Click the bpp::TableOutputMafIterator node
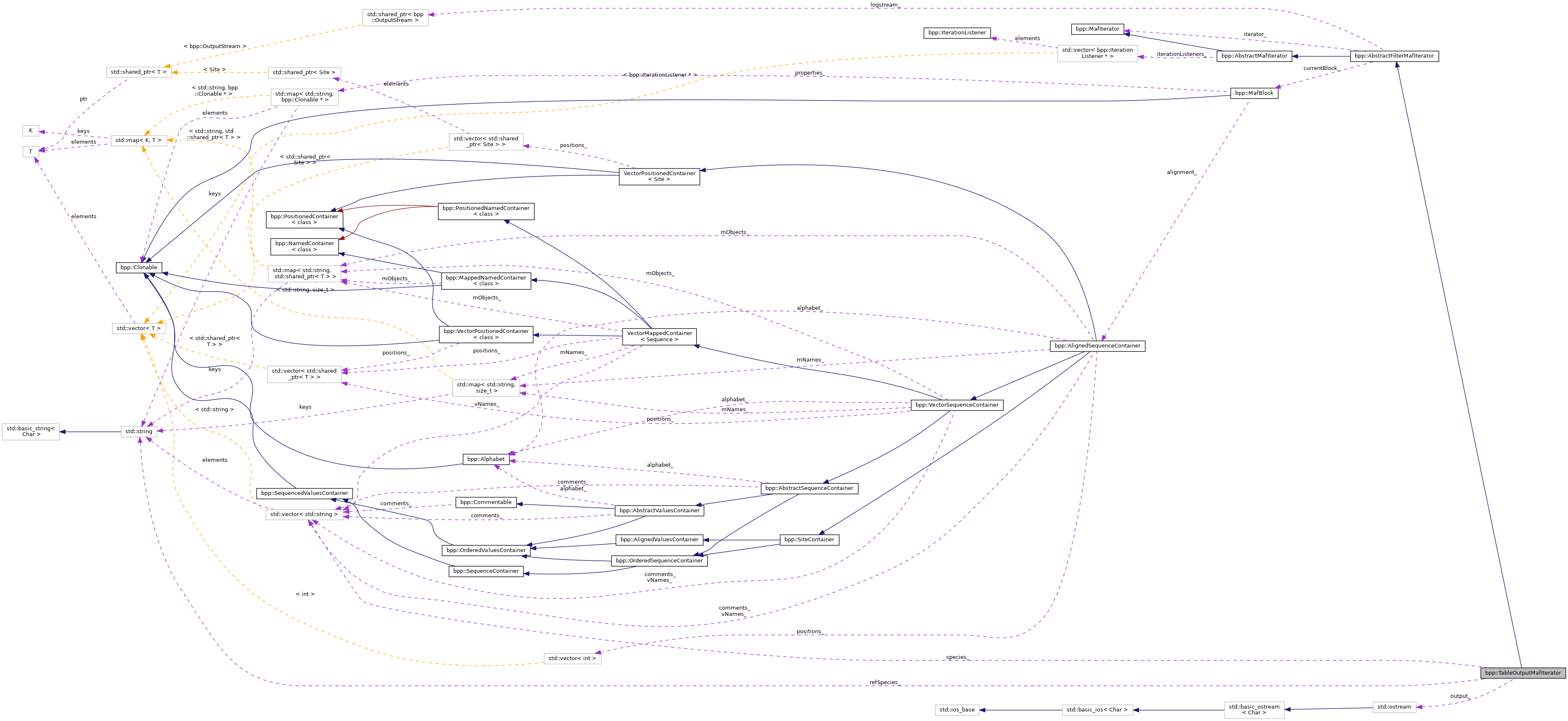 pos(1522,673)
